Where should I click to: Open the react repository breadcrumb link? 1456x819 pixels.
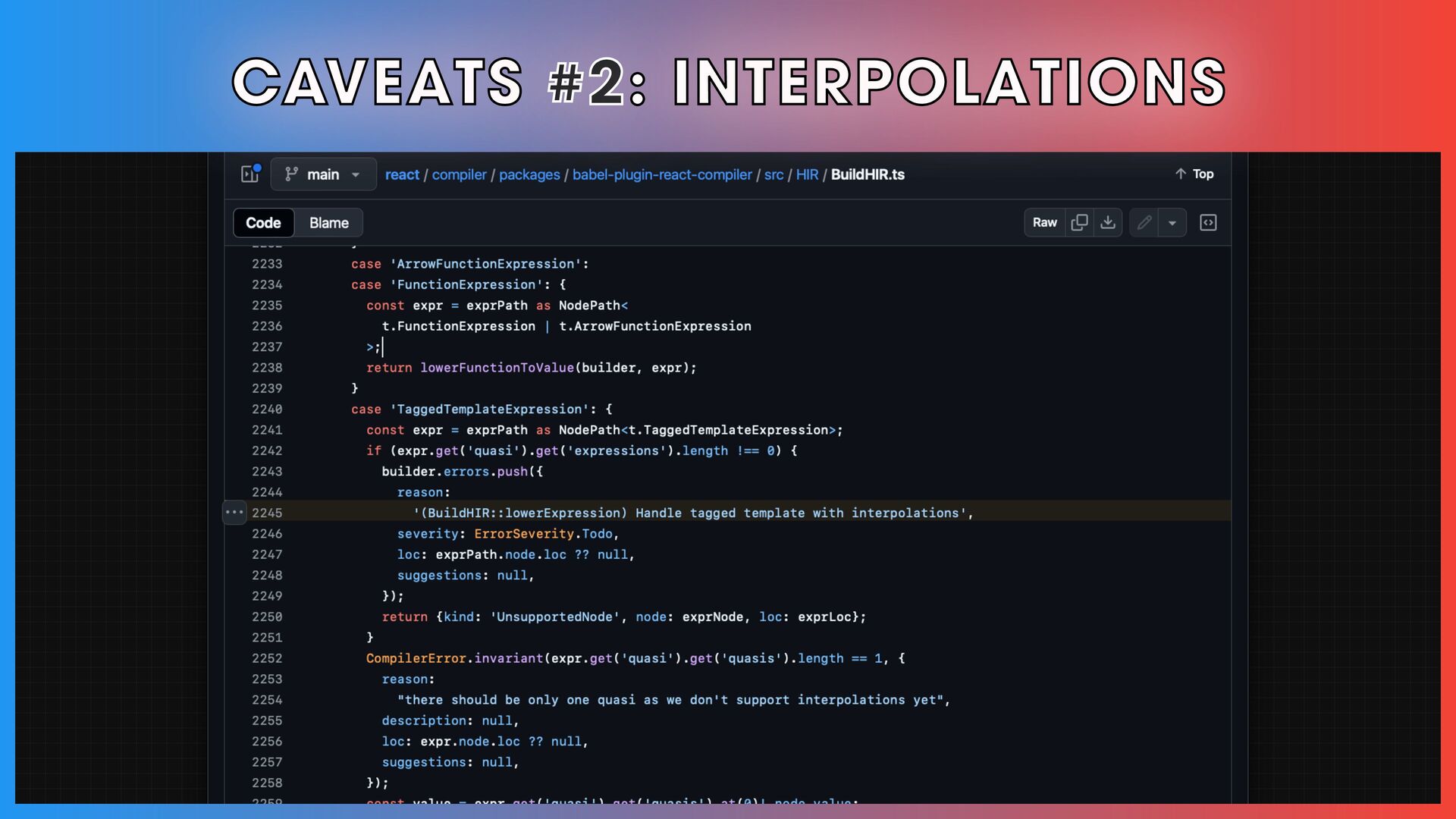click(402, 174)
